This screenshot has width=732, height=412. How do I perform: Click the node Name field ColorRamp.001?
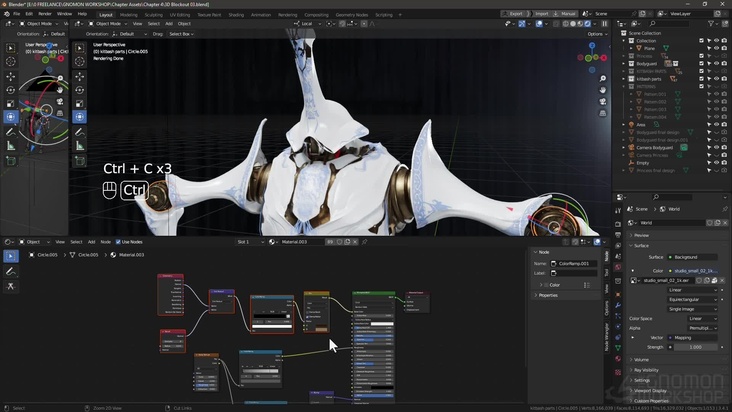pos(573,264)
